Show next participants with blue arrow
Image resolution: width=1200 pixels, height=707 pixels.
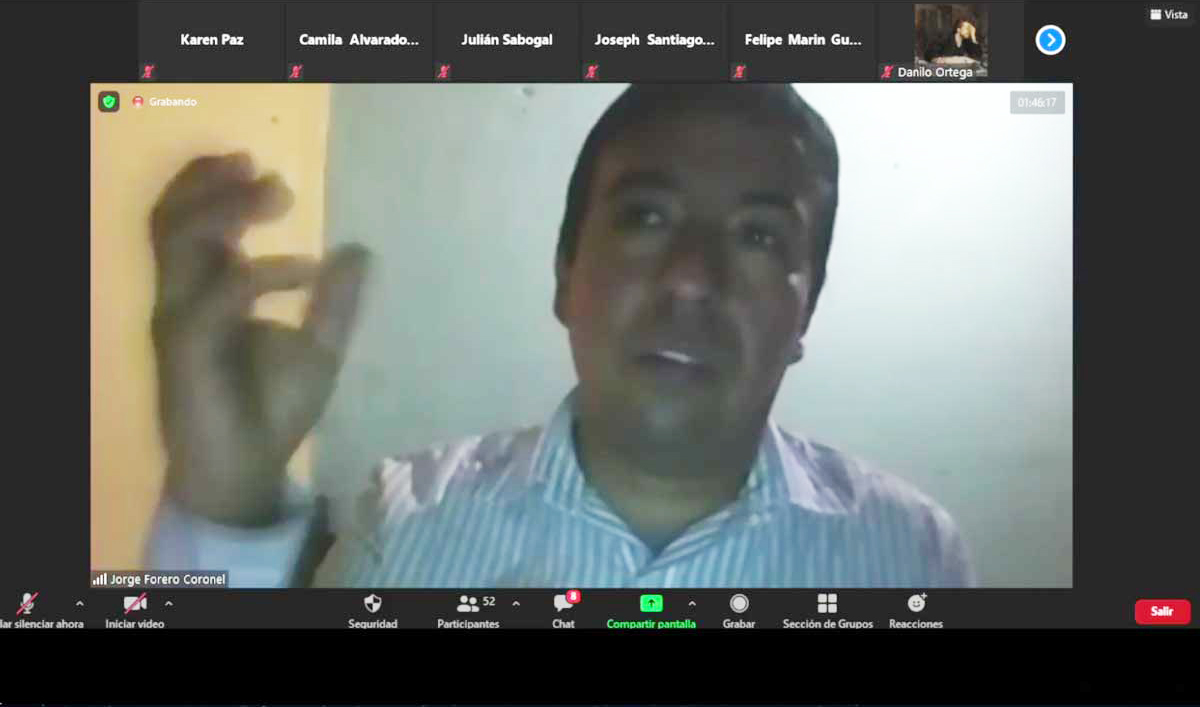point(1050,40)
